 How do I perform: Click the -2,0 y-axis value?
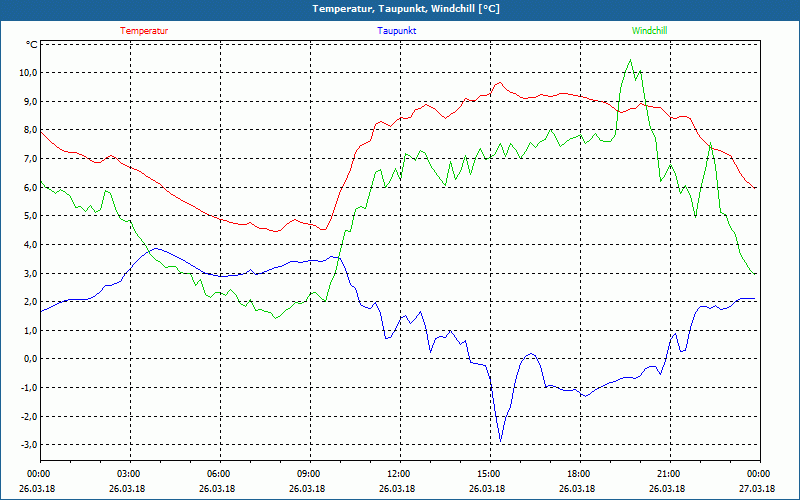tap(28, 416)
